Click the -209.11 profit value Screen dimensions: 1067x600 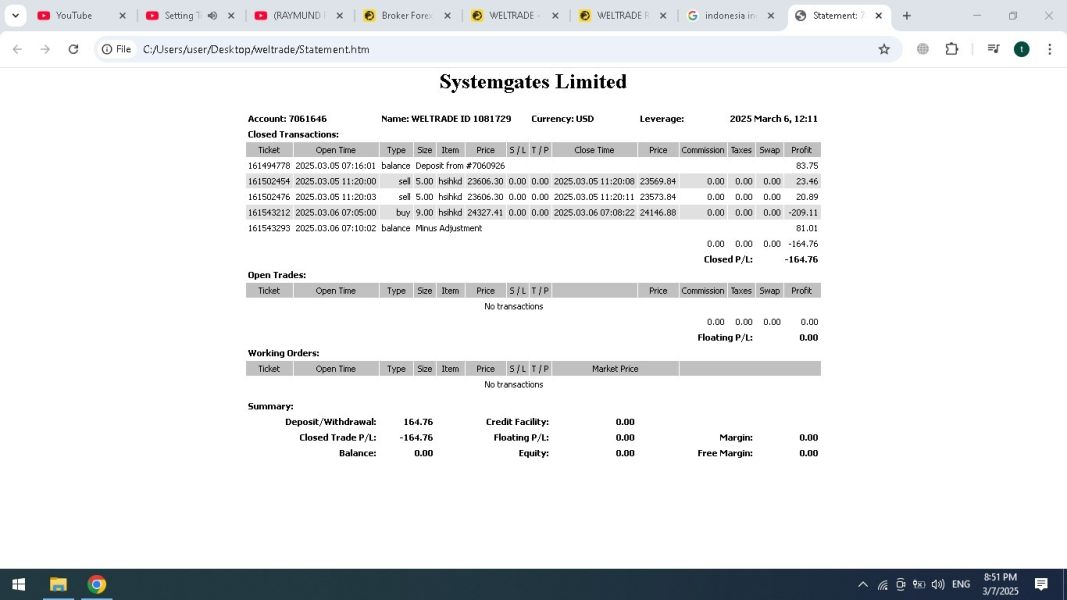pyautogui.click(x=803, y=213)
